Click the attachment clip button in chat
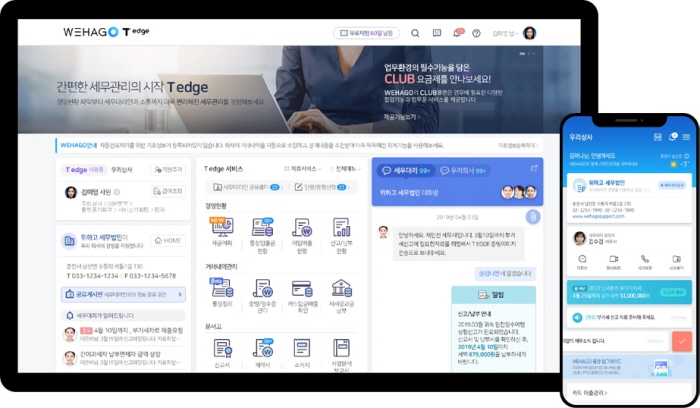The height and width of the screenshot is (408, 700). click(533, 217)
